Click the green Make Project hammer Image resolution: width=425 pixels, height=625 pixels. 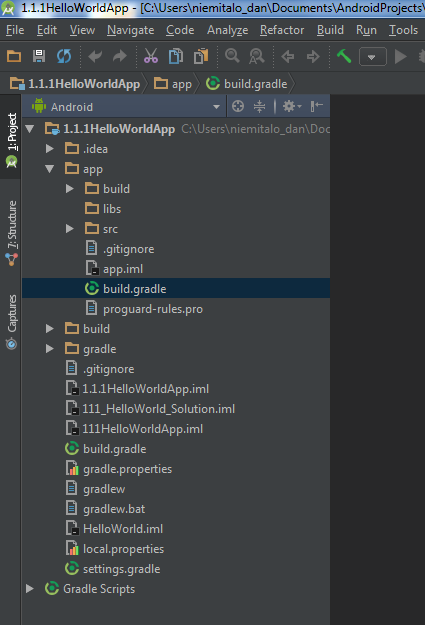click(344, 56)
